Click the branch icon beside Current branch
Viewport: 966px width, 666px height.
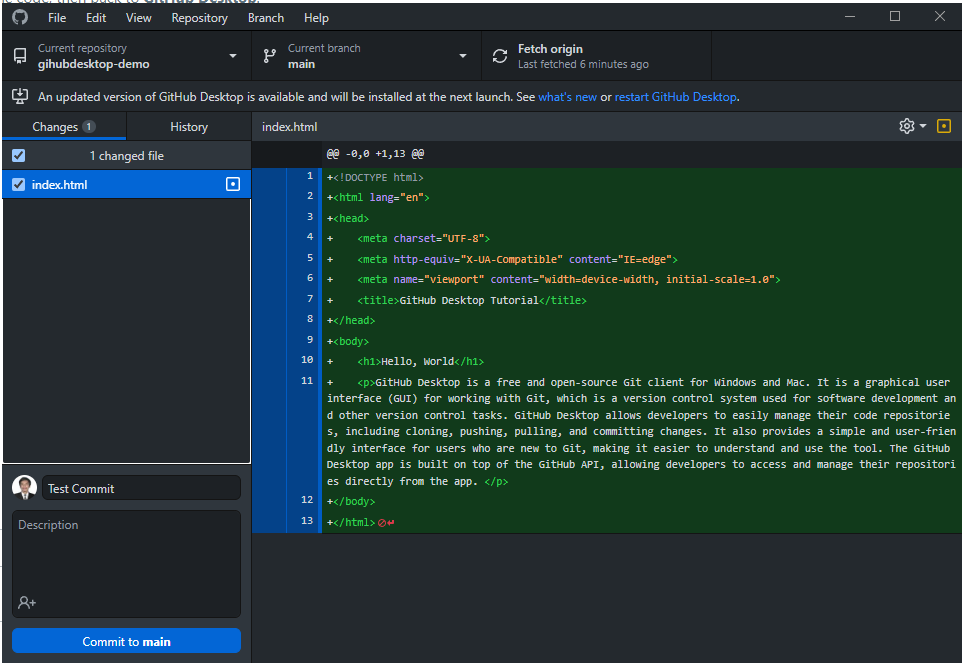point(270,56)
